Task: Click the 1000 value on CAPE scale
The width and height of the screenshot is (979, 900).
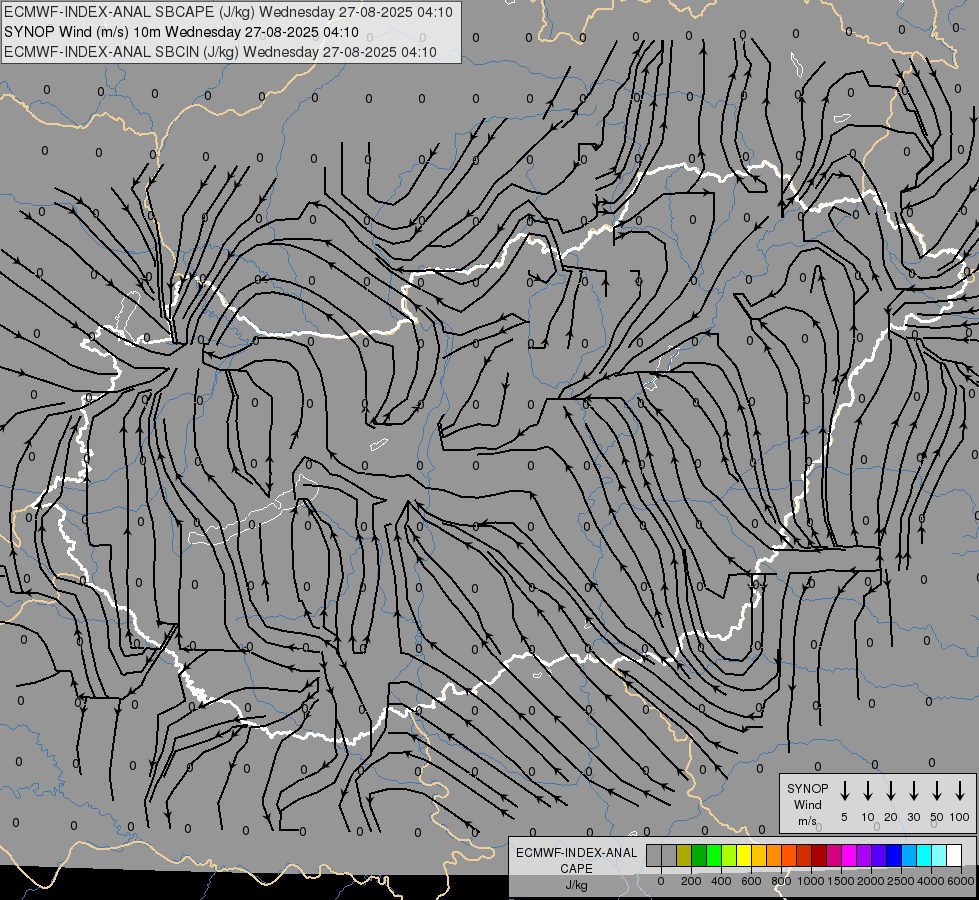Action: coord(811,881)
